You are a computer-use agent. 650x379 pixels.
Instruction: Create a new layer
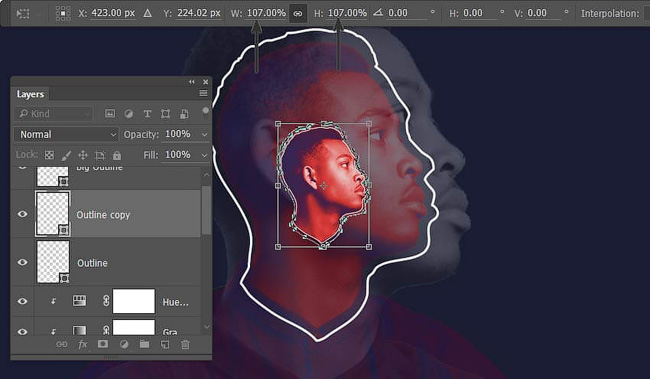coord(165,344)
